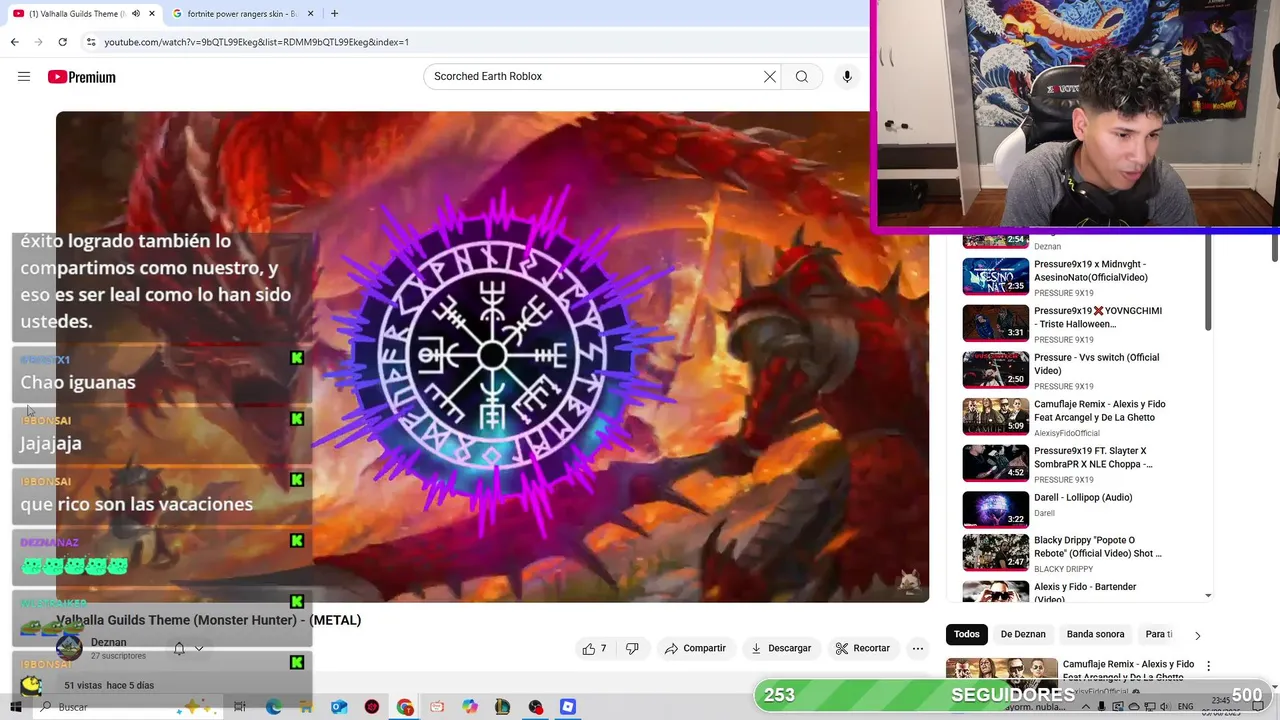Click the search magnifier button

coord(802,77)
